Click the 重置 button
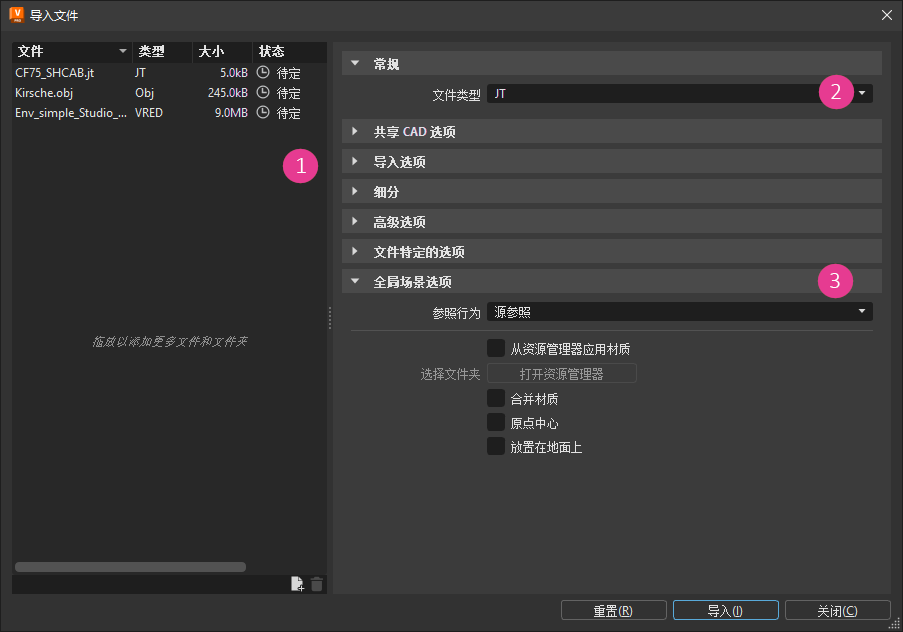 point(613,609)
